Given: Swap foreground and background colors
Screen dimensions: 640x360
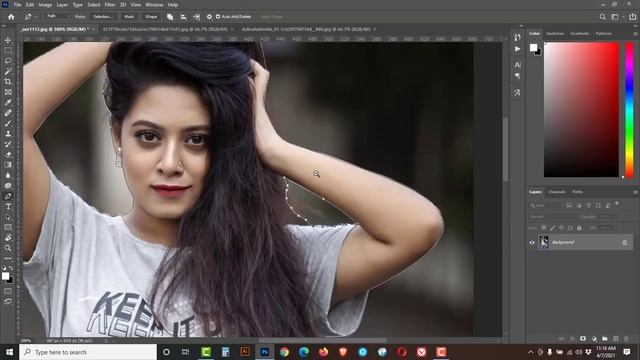Looking at the screenshot, I should pyautogui.click(x=10, y=268).
